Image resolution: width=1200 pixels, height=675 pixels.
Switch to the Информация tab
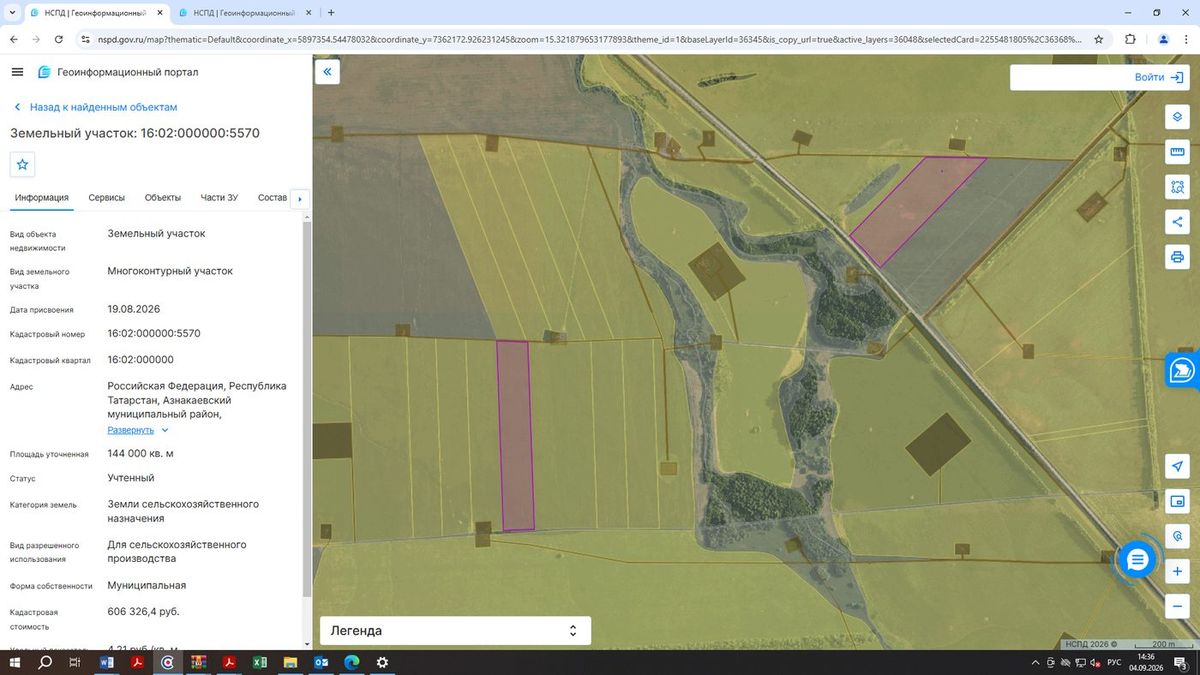[41, 198]
